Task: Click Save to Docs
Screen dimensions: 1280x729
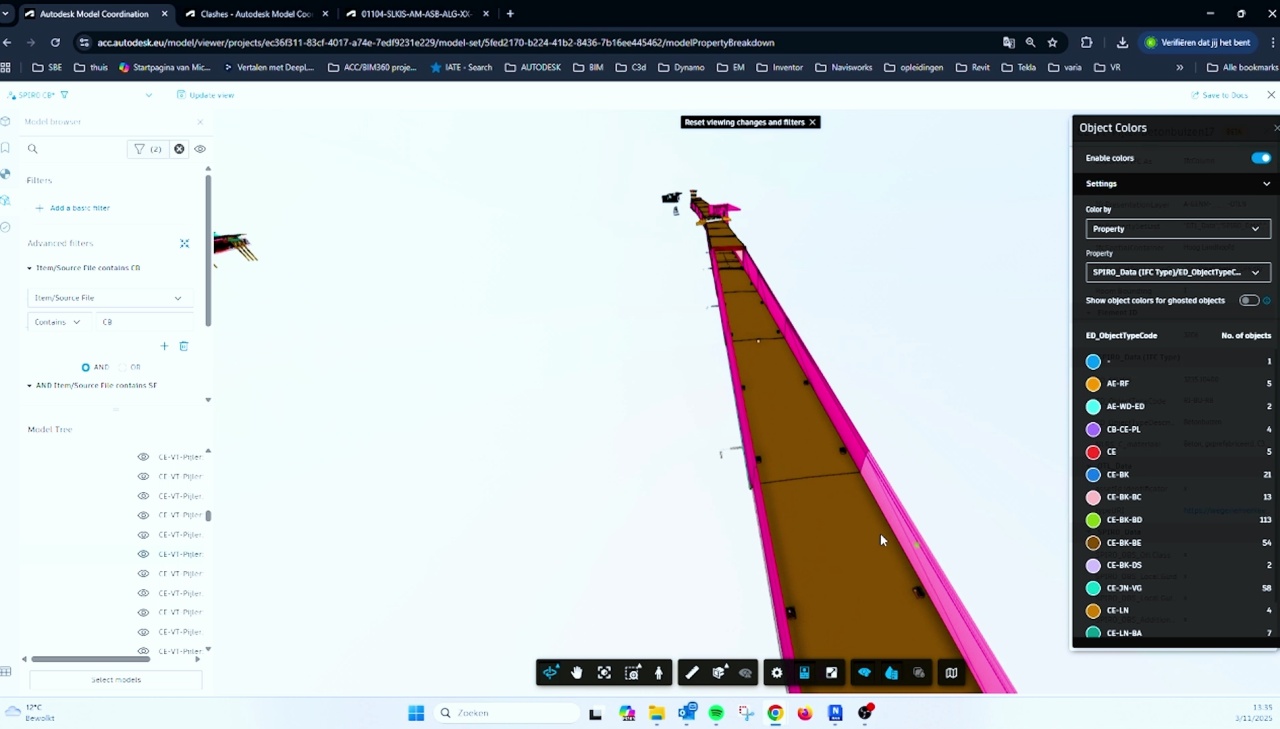Action: 1219,95
